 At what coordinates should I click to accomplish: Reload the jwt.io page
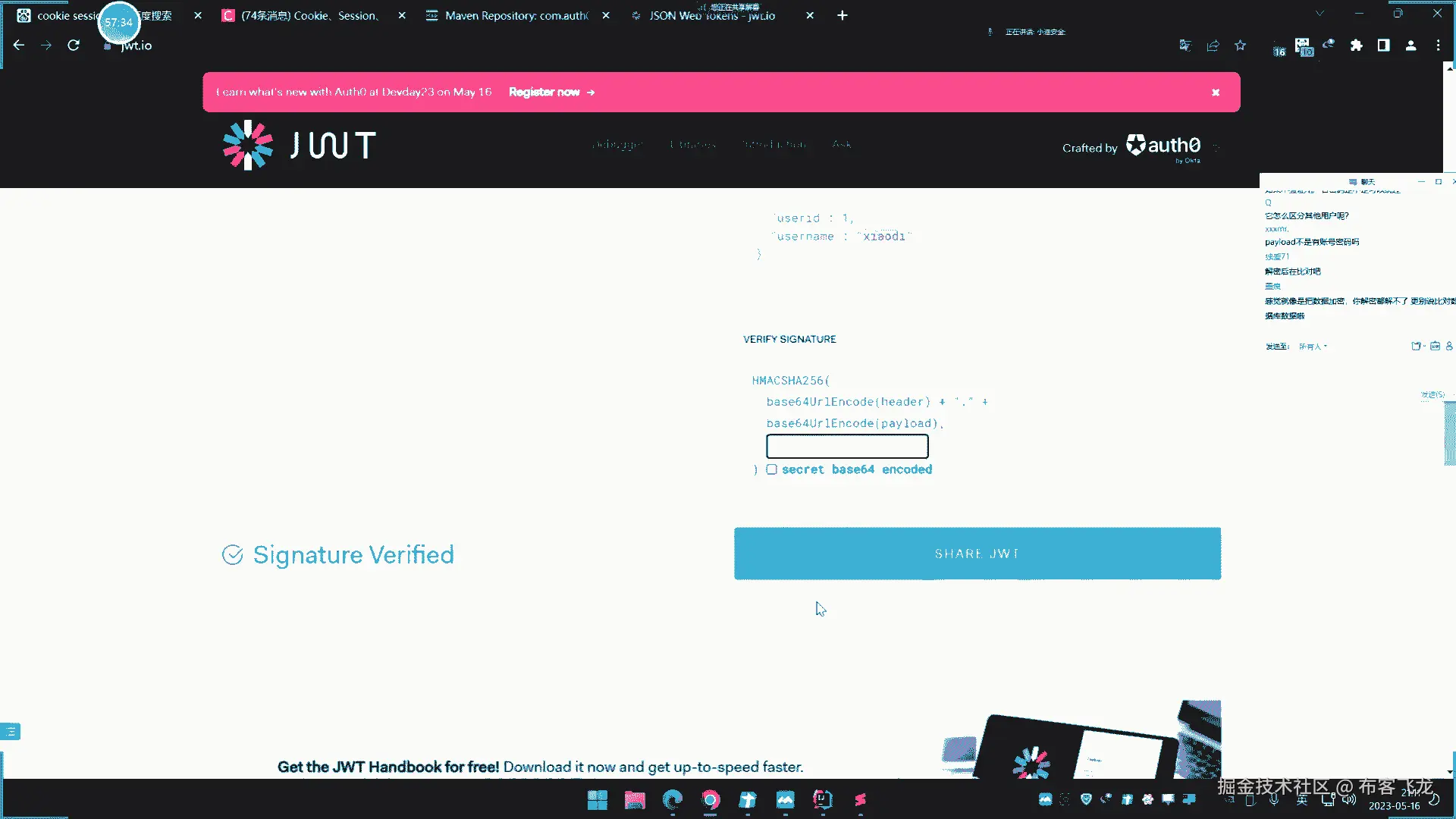(74, 45)
